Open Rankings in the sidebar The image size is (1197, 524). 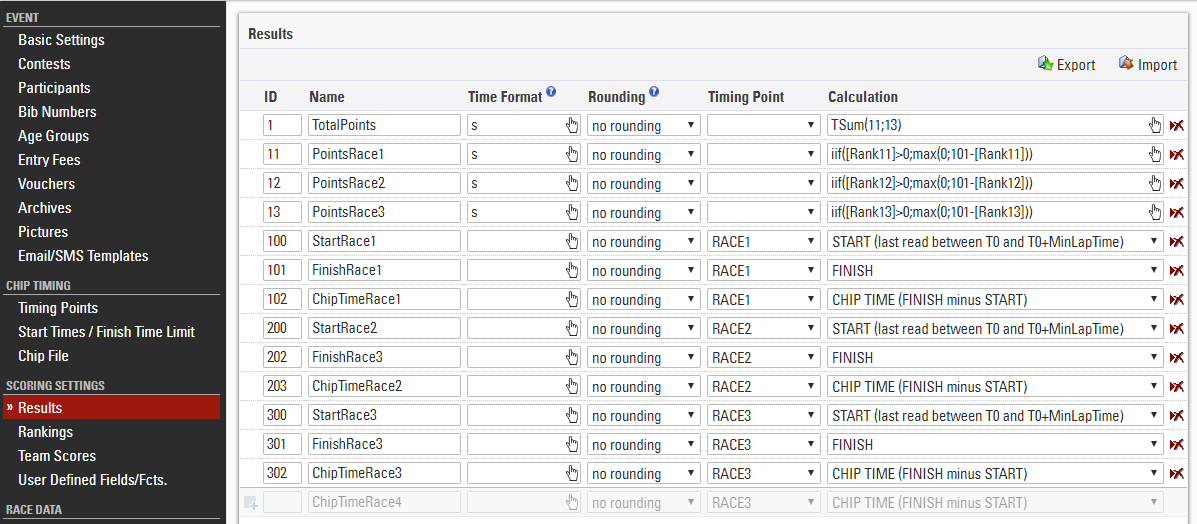pos(45,432)
